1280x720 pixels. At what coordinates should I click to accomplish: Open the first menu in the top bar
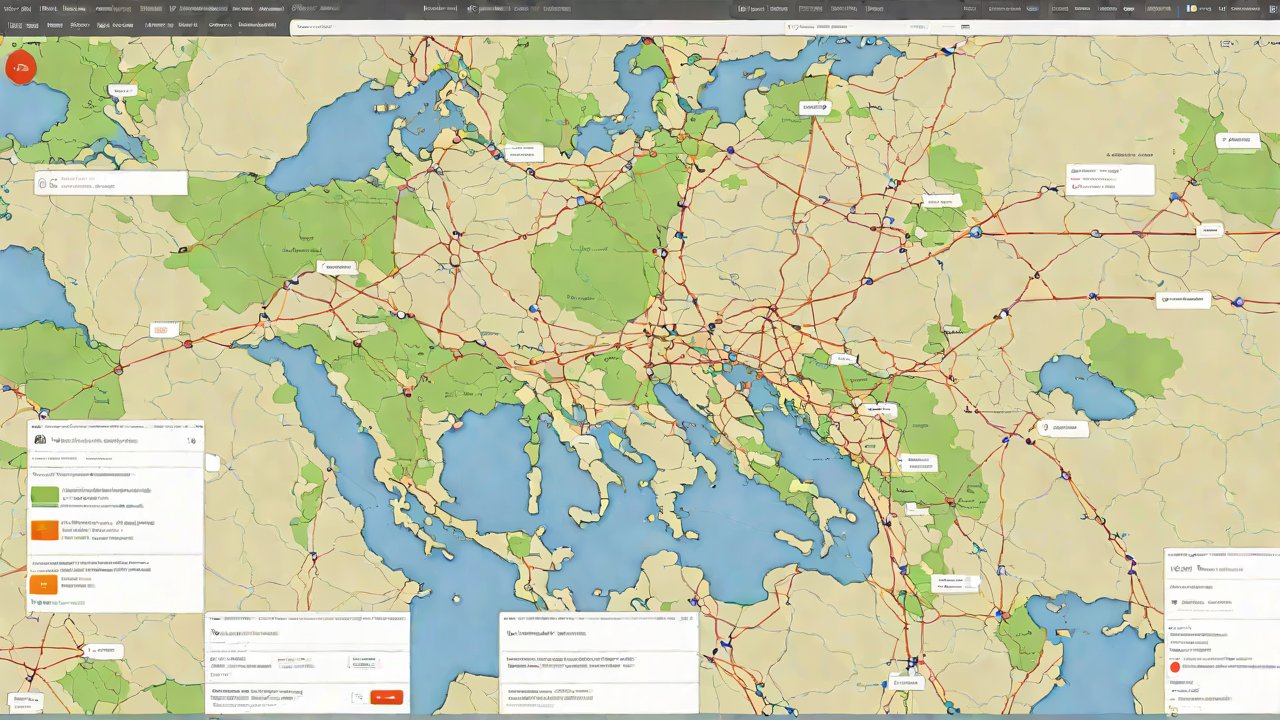tap(18, 8)
